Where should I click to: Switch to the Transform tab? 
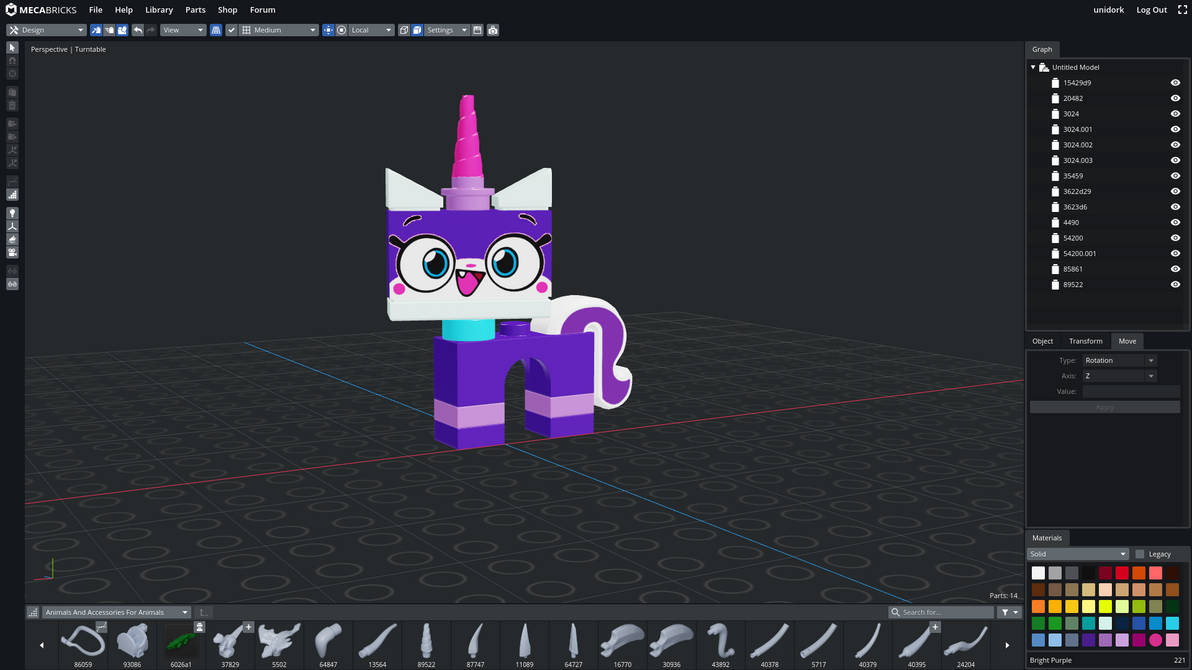click(x=1085, y=341)
